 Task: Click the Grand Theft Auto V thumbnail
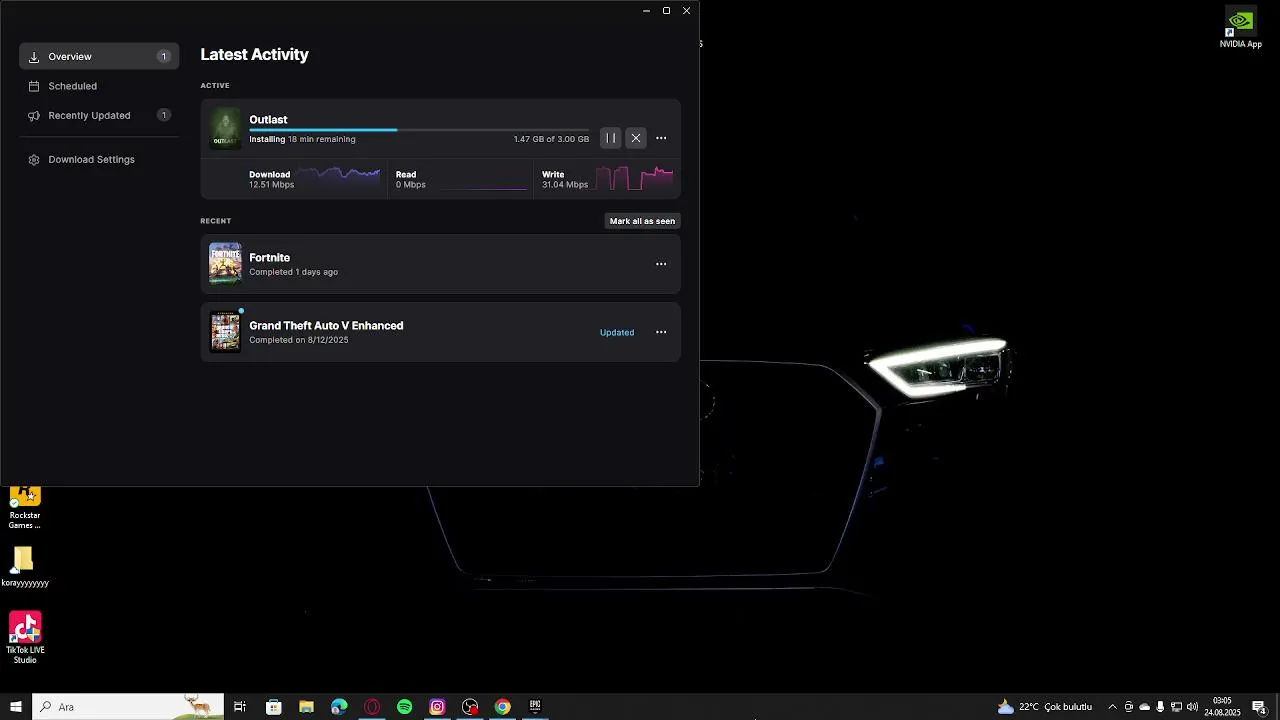(225, 332)
